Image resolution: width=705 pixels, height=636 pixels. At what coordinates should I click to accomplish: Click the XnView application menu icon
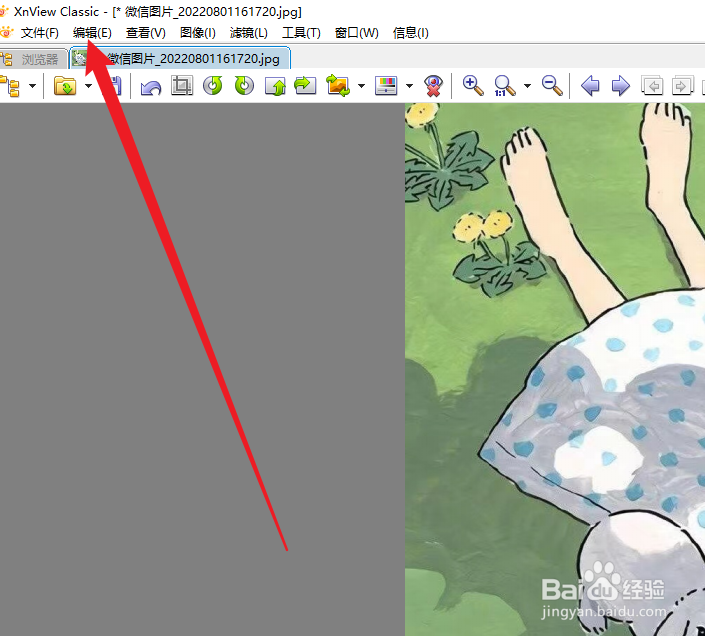(x=7, y=32)
